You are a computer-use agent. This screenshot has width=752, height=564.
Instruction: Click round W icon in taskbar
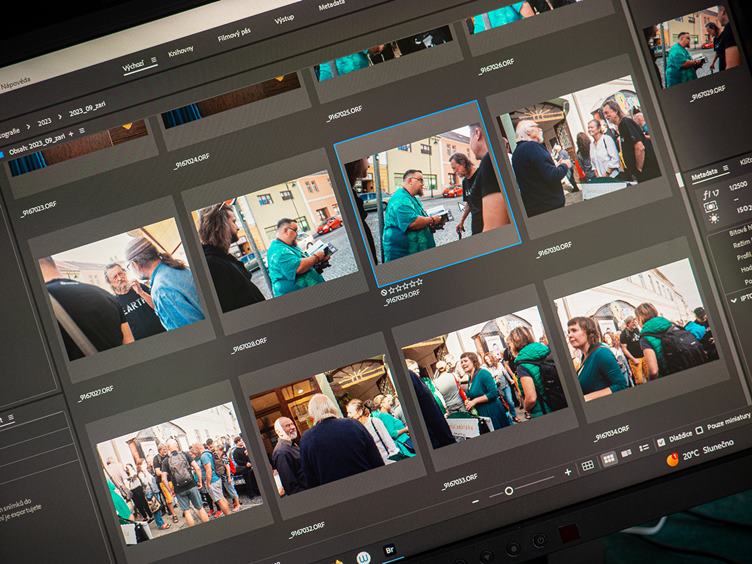click(x=364, y=558)
